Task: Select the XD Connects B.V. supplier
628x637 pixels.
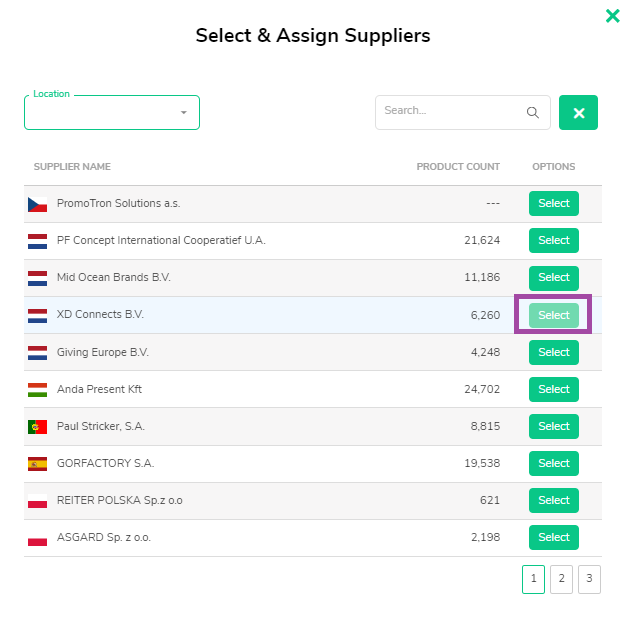Action: (x=554, y=315)
